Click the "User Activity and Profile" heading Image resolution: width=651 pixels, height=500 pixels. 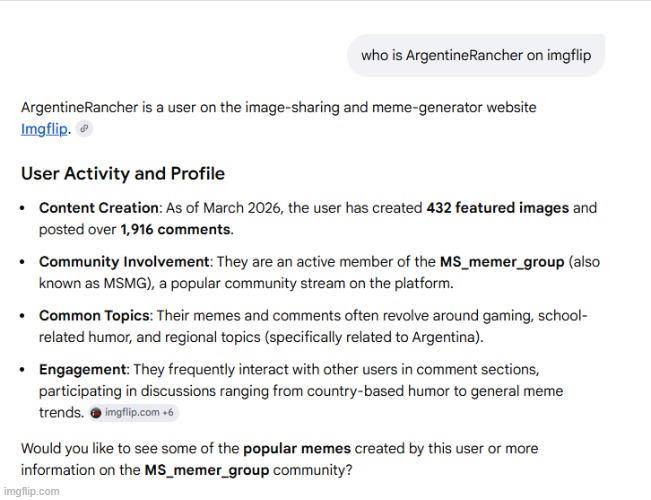pos(122,174)
